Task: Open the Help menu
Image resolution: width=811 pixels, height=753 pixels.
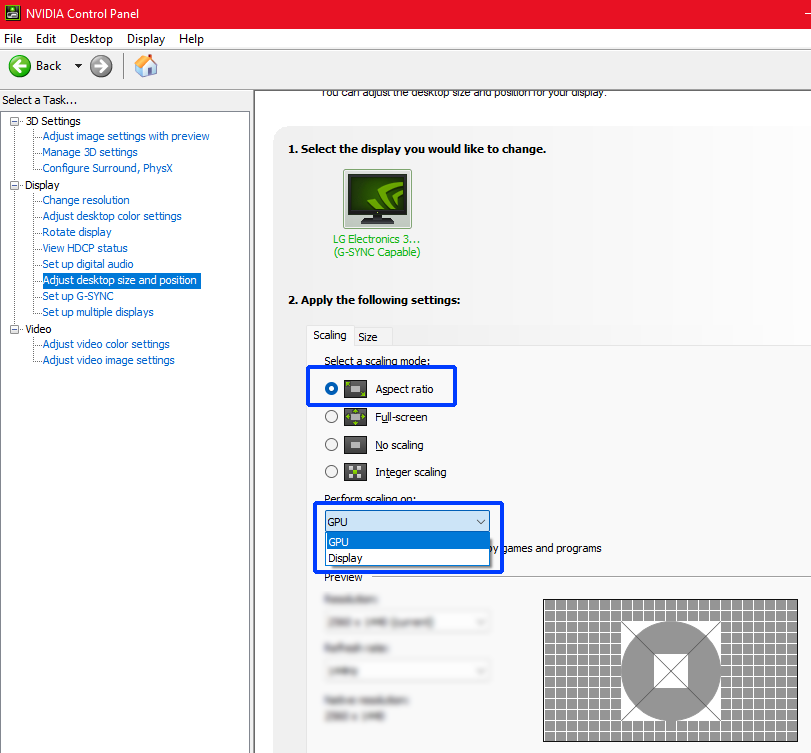Action: [191, 39]
